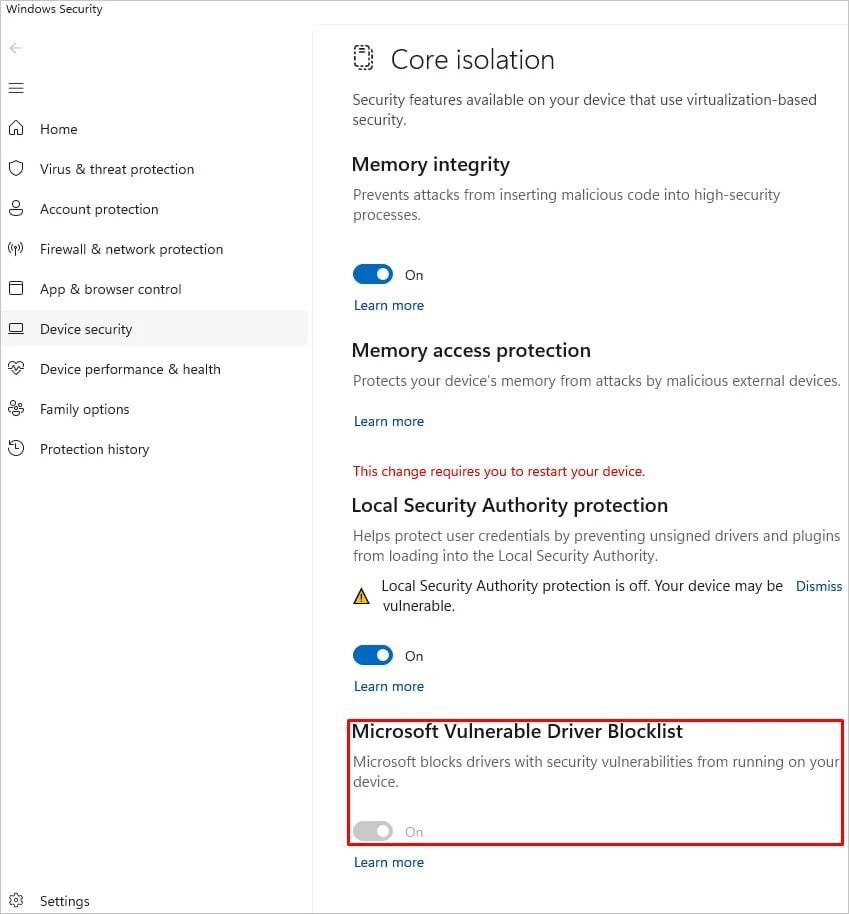
Task: Open Settings at the bottom of sidebar
Action: click(64, 901)
